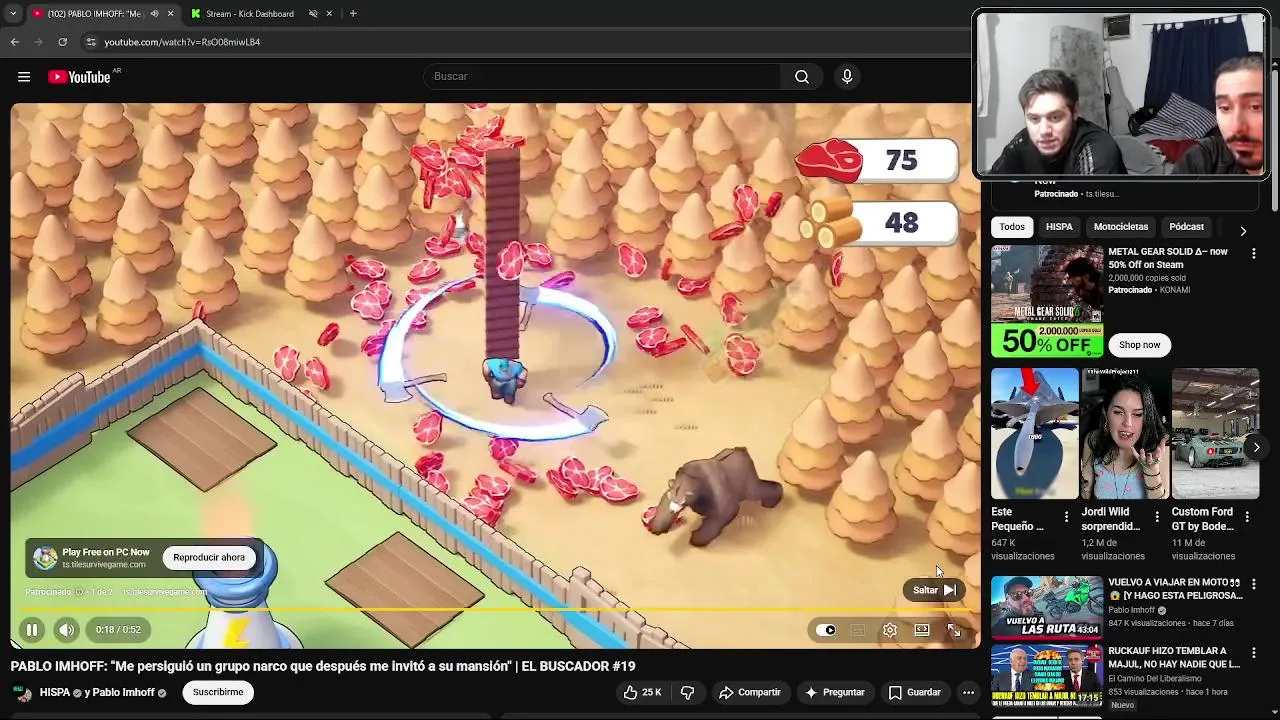
Task: Select the Todos filter chip
Action: click(x=1012, y=227)
